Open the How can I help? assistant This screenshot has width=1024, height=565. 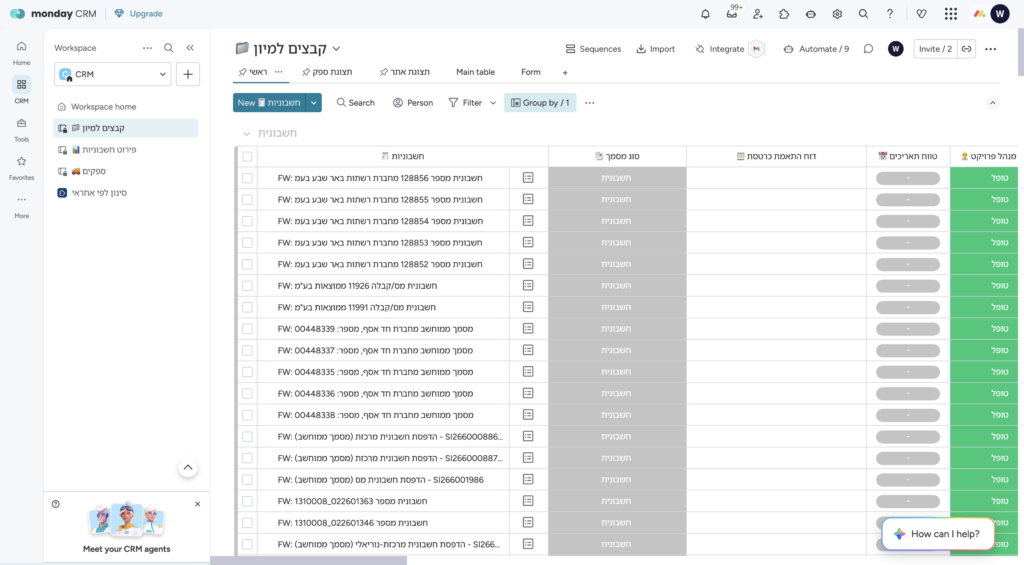point(938,534)
